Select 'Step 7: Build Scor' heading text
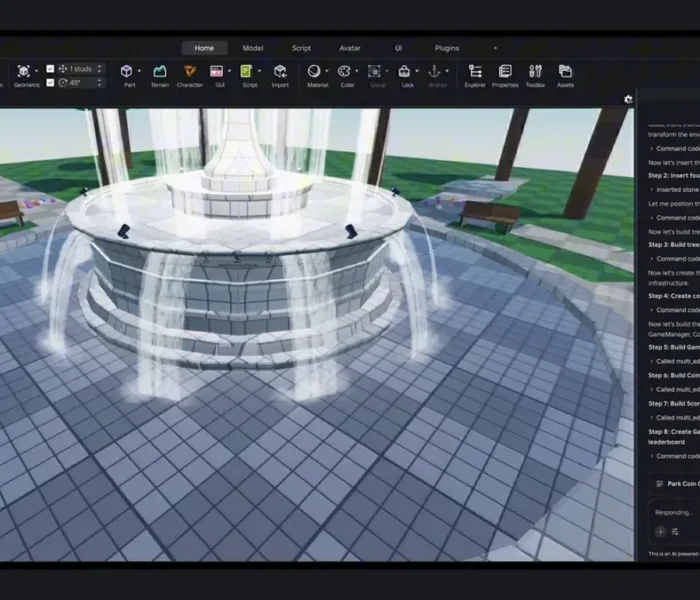Screen dimensions: 700x600 click(674, 403)
